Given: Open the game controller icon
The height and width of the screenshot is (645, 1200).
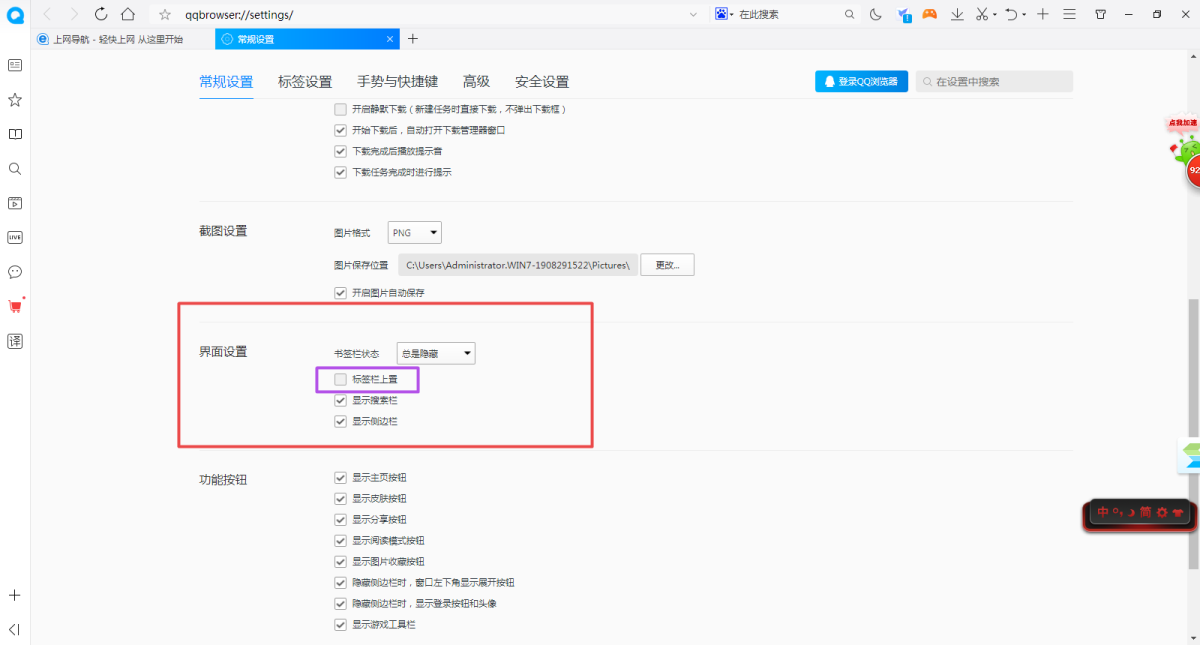Looking at the screenshot, I should coord(930,14).
